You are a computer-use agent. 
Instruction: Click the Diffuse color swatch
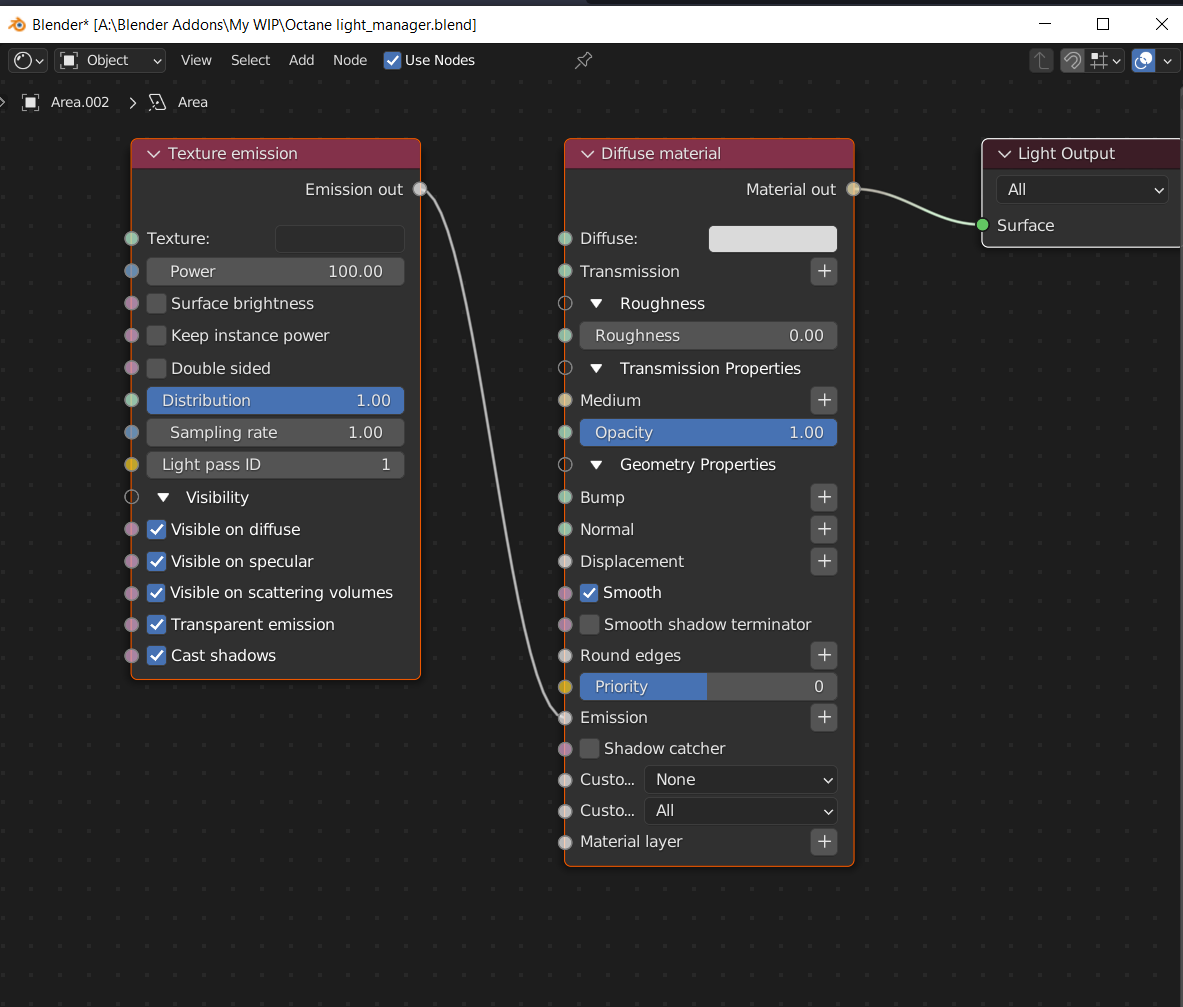pos(772,239)
